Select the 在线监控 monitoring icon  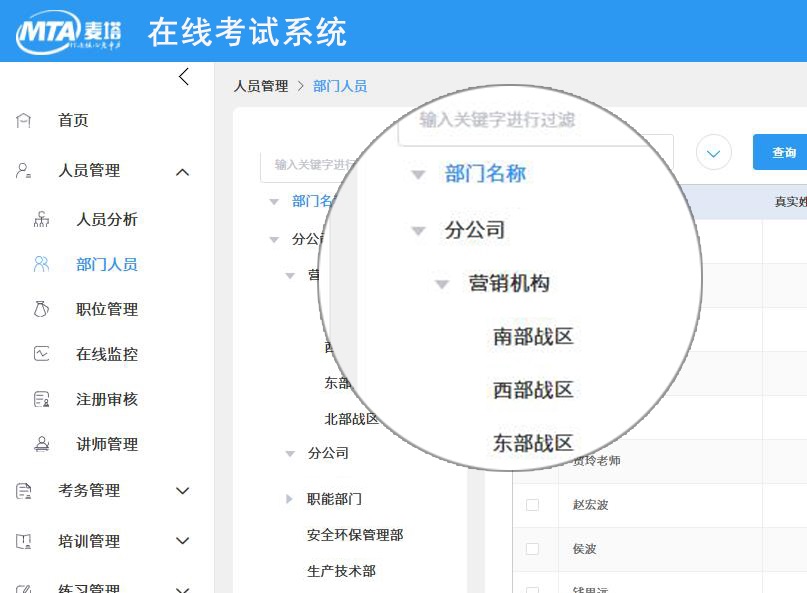pyautogui.click(x=43, y=354)
